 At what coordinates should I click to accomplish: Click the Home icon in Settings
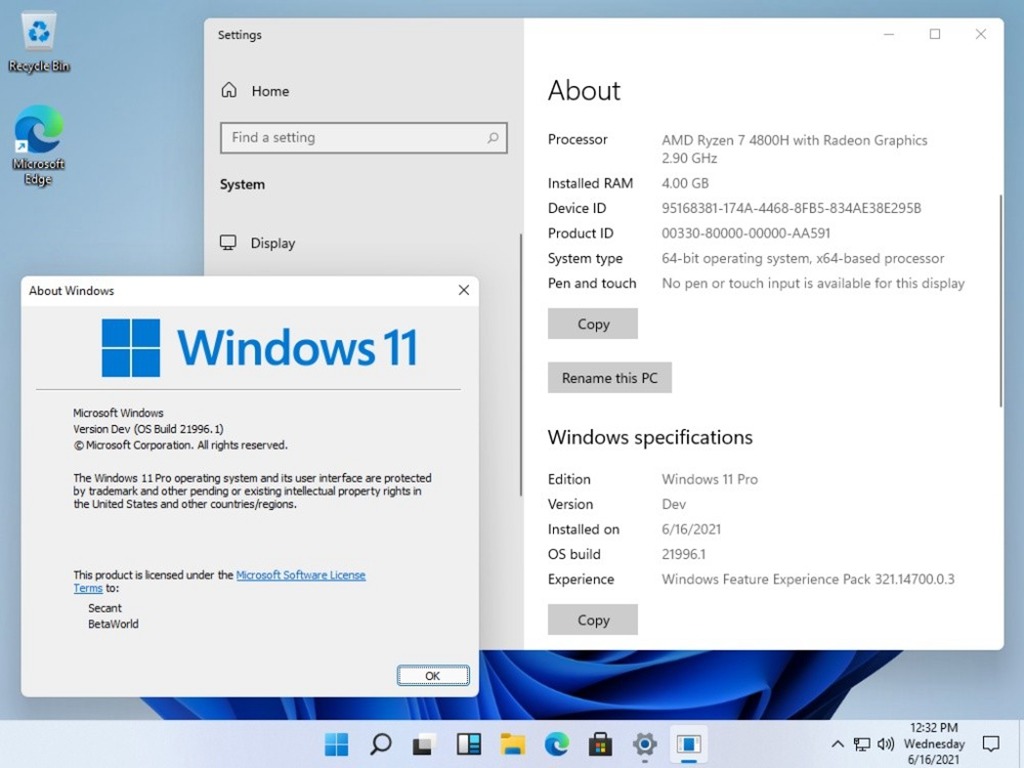(229, 90)
